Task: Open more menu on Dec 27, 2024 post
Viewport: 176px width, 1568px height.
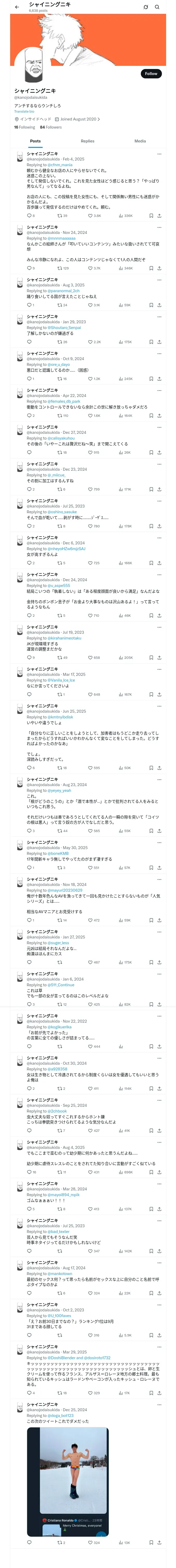Action: pyautogui.click(x=159, y=427)
